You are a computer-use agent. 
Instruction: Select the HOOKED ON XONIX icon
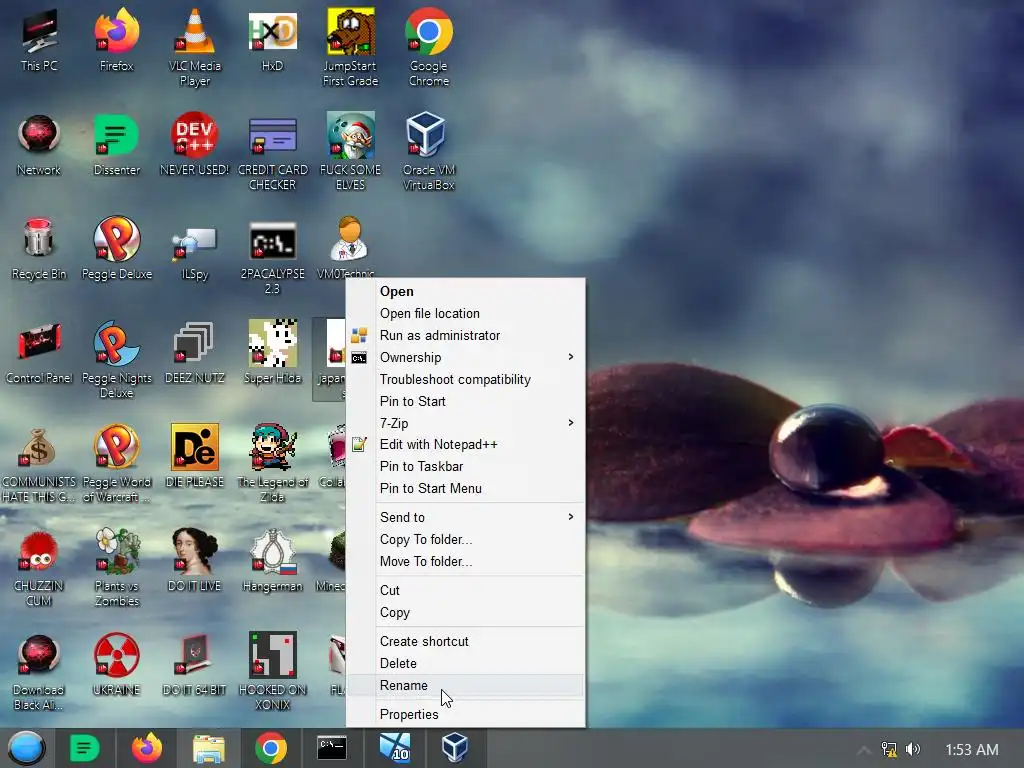coord(272,671)
